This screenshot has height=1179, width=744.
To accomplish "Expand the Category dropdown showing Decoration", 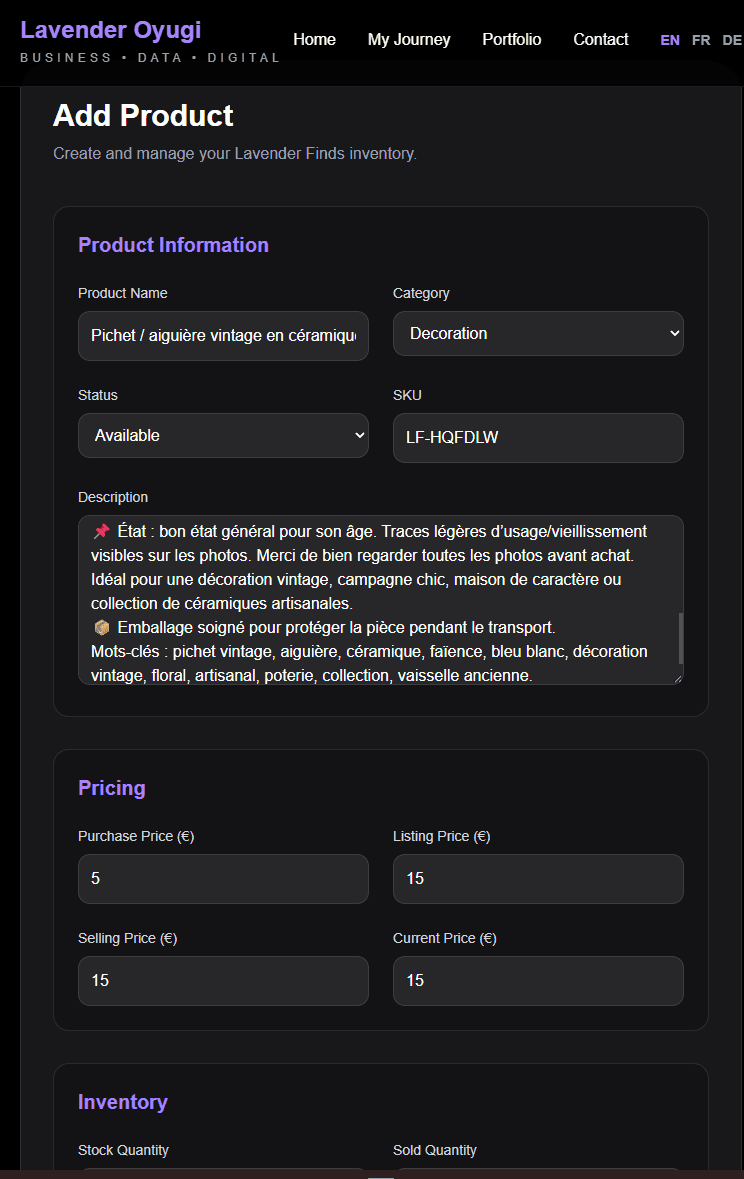I will (538, 333).
